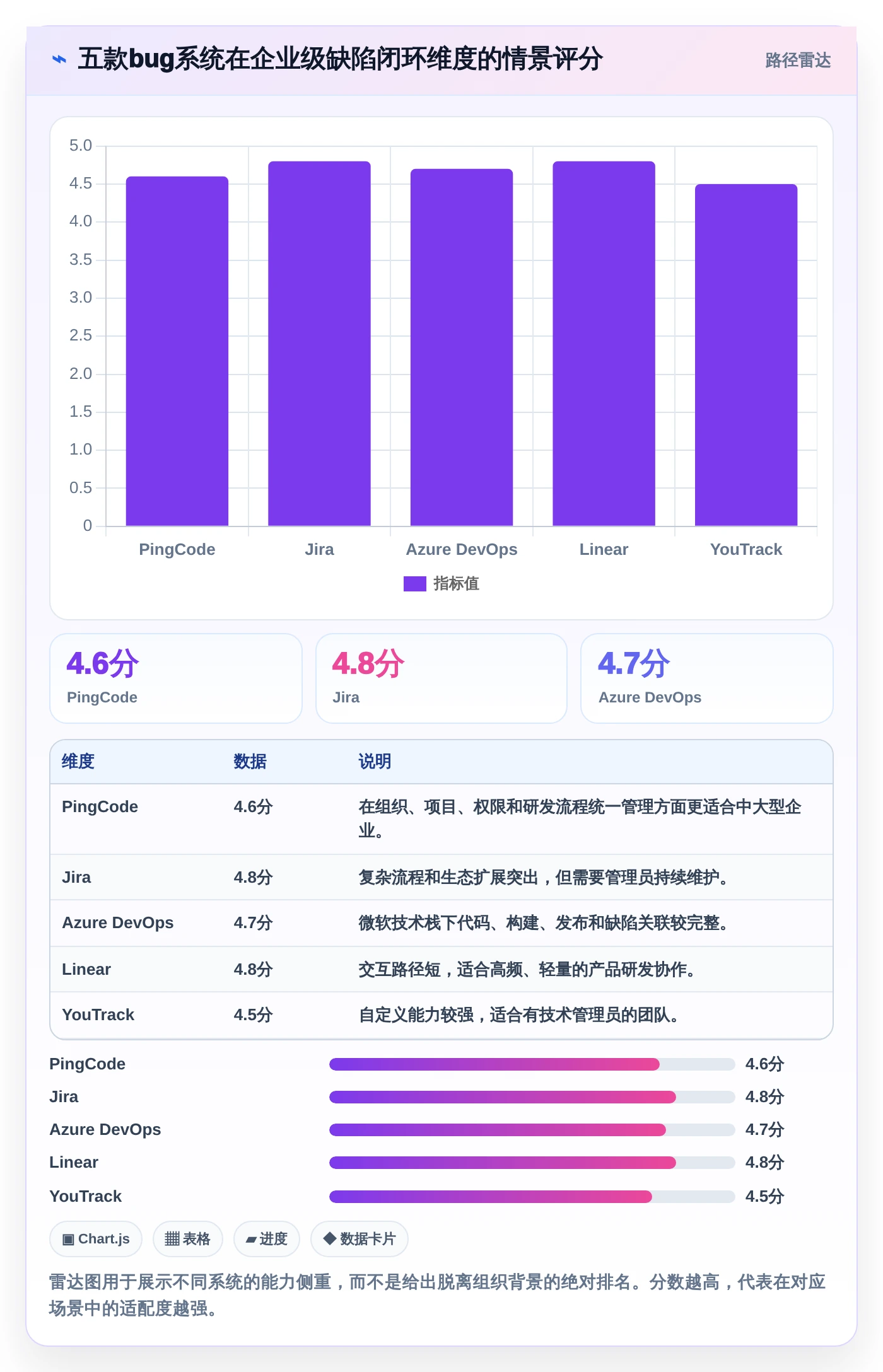Click the blue lightning icon beside the title
The width and height of the screenshot is (883, 1372).
[x=59, y=59]
